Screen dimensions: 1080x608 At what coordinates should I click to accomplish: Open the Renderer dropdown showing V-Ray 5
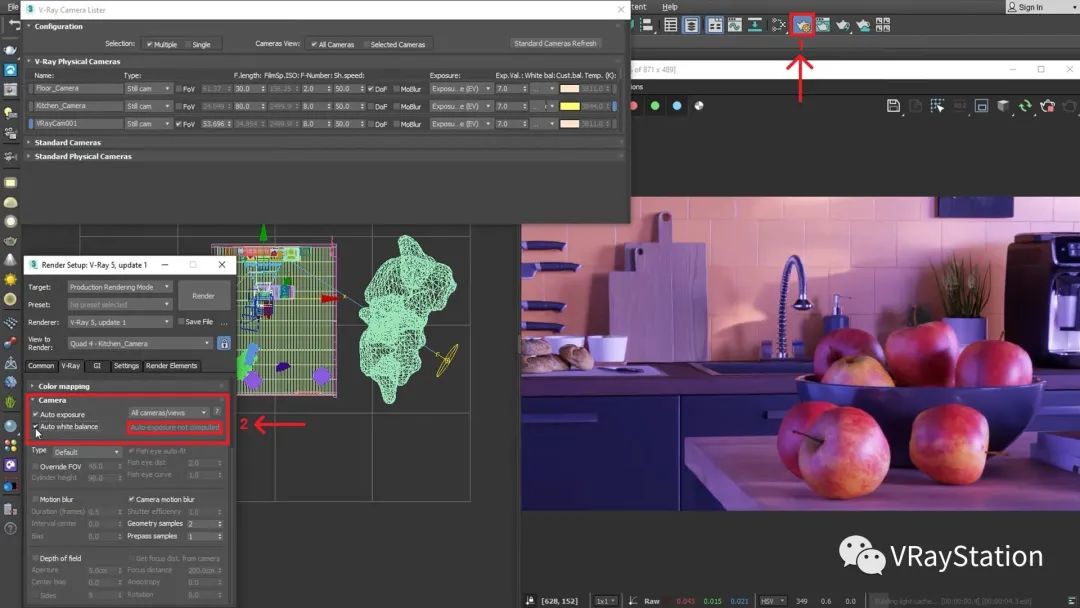[x=120, y=322]
